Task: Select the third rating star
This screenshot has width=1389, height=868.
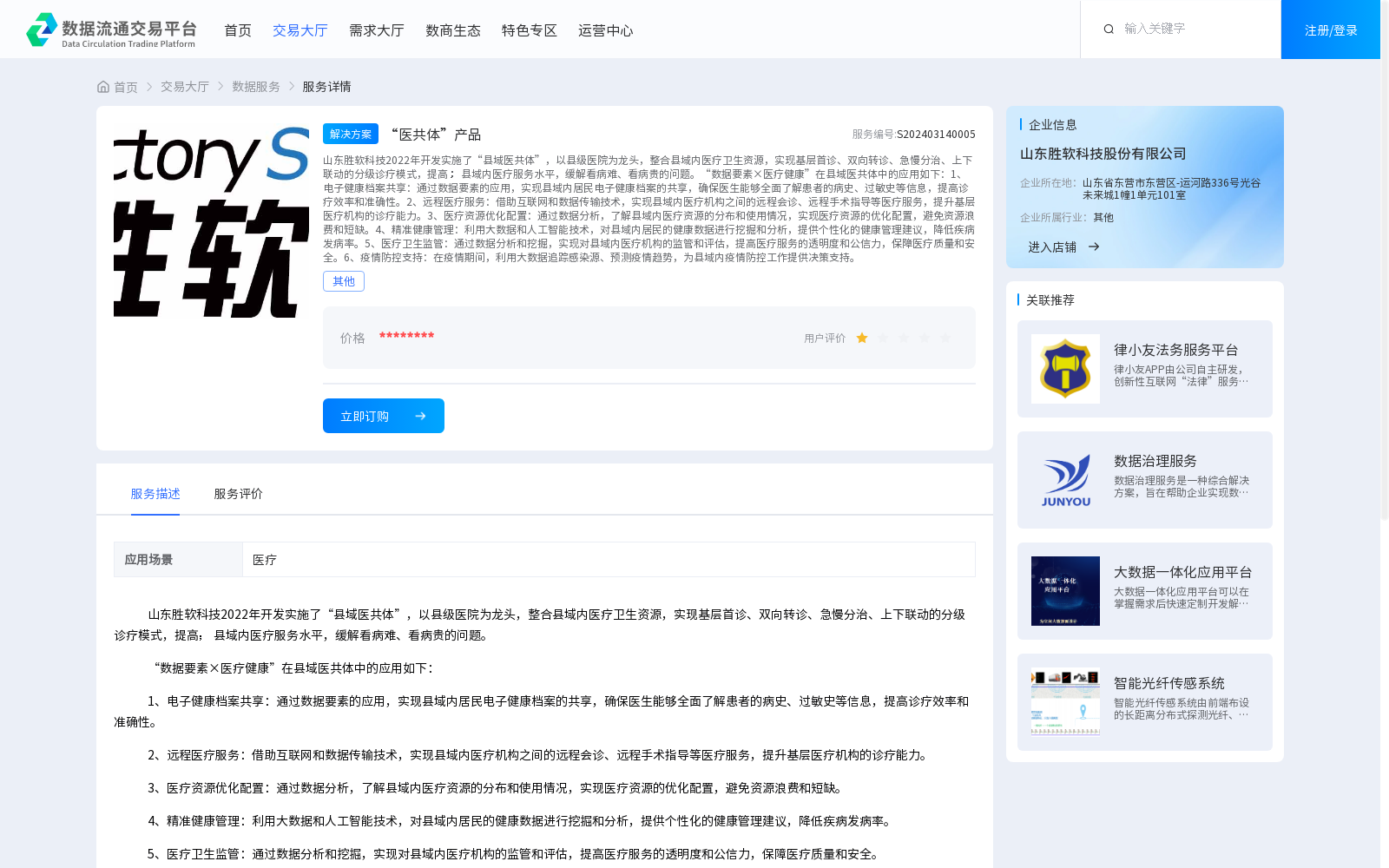Action: click(904, 339)
